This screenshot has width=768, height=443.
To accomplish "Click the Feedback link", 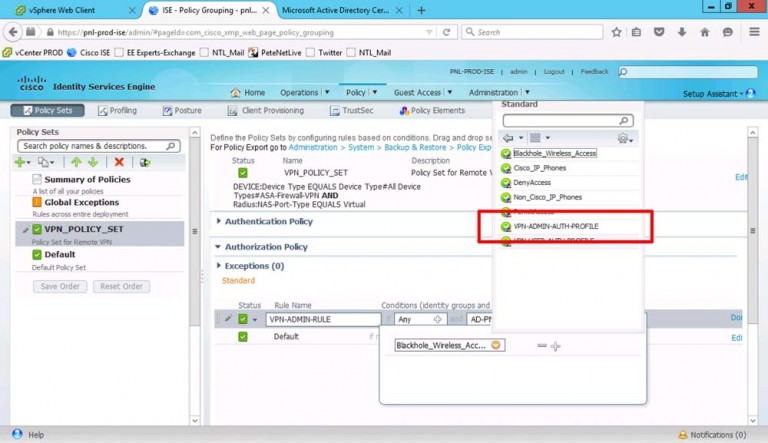I will [594, 72].
